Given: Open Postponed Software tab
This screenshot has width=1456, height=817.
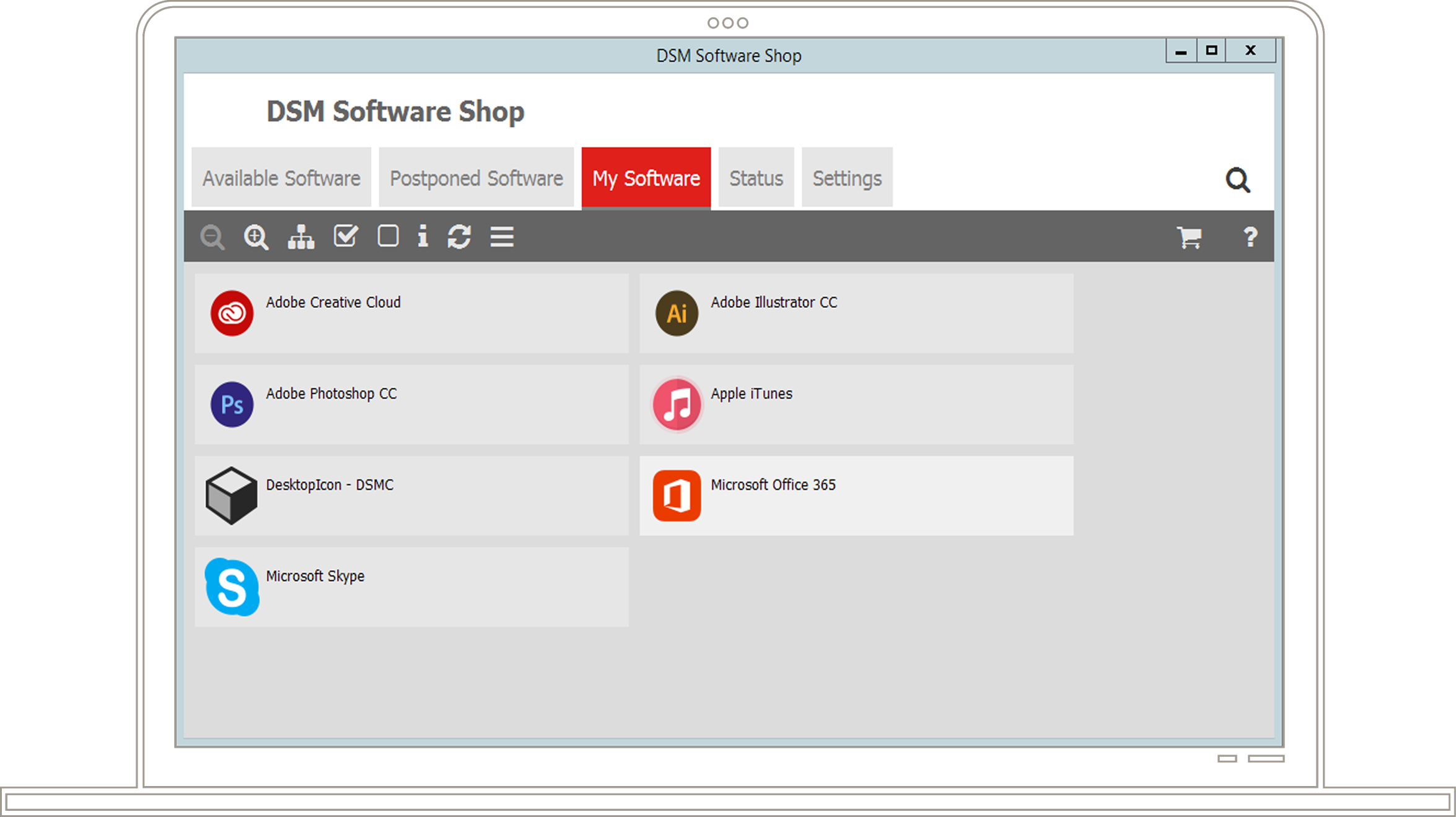Looking at the screenshot, I should click(x=476, y=178).
